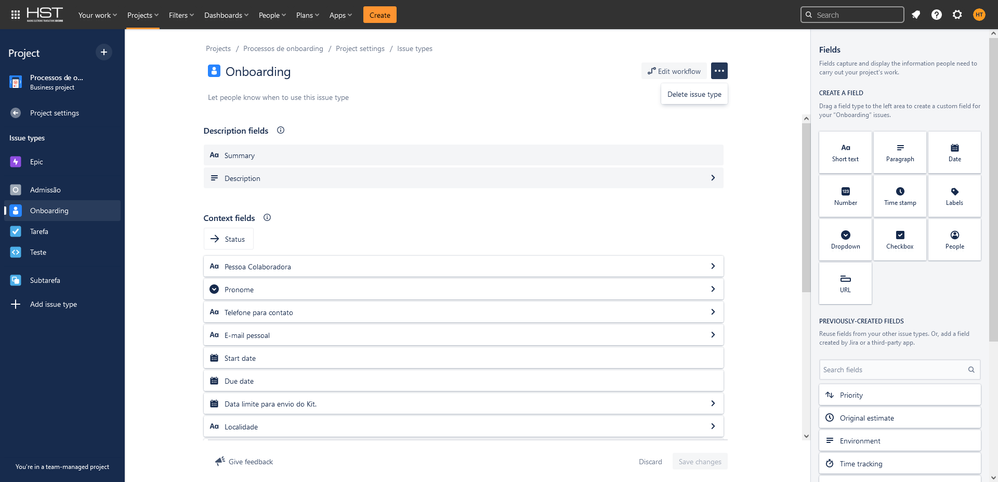Screen dimensions: 998x482
Task: Click in the Search fields input
Action: click(x=900, y=369)
